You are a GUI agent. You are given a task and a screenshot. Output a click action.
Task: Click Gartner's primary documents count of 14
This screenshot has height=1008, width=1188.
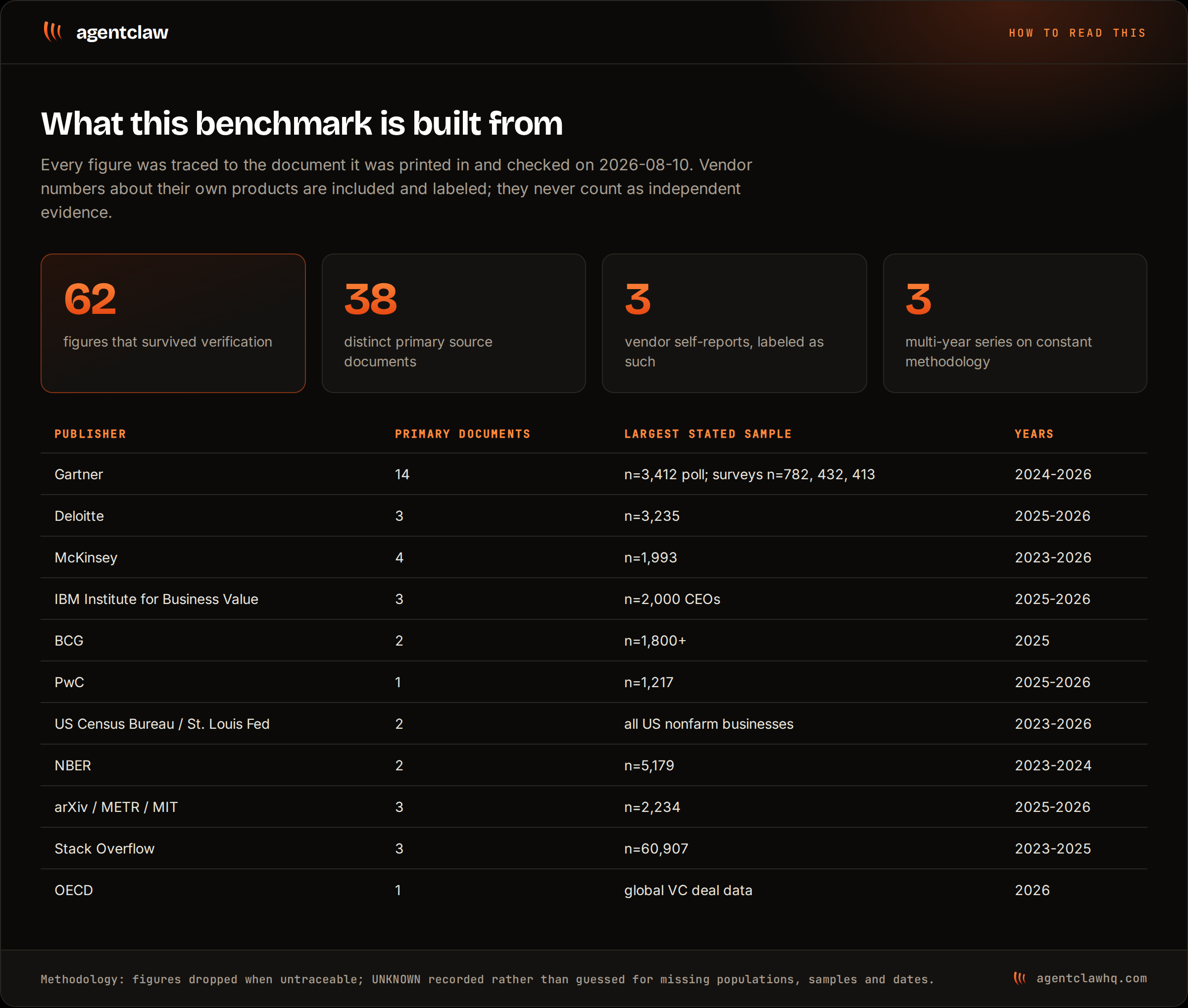[402, 474]
